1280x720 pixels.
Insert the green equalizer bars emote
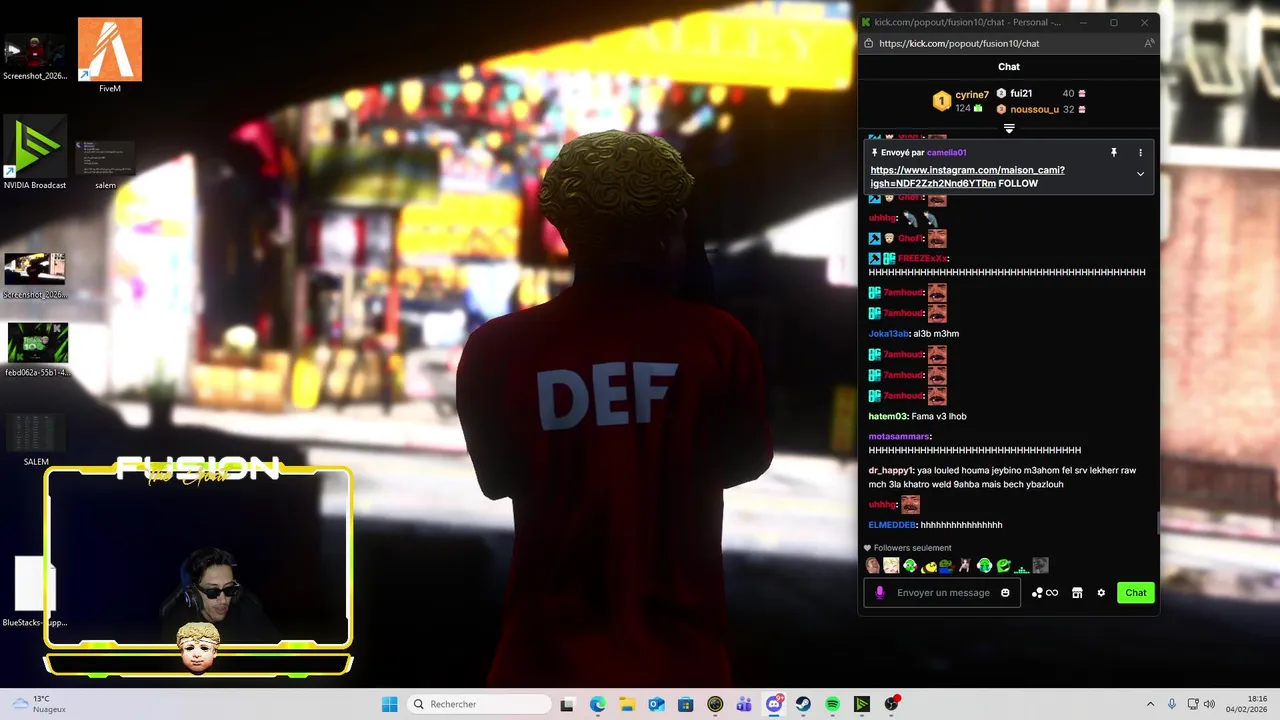tap(1022, 569)
